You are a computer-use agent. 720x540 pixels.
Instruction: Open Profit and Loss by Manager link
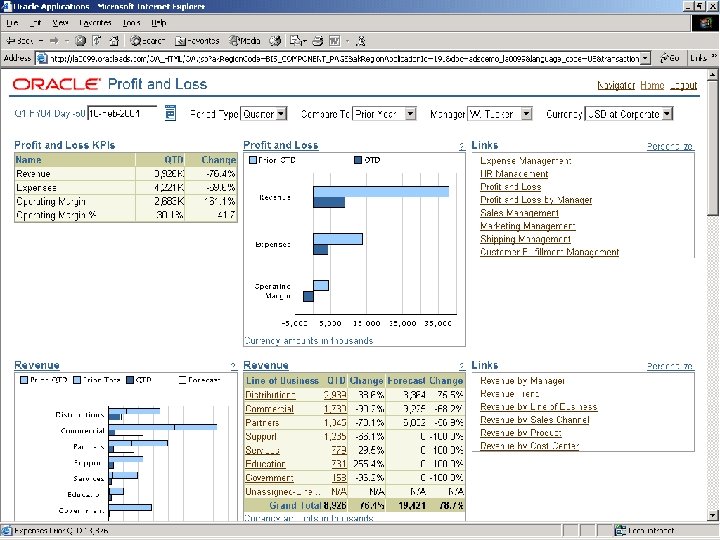point(536,200)
